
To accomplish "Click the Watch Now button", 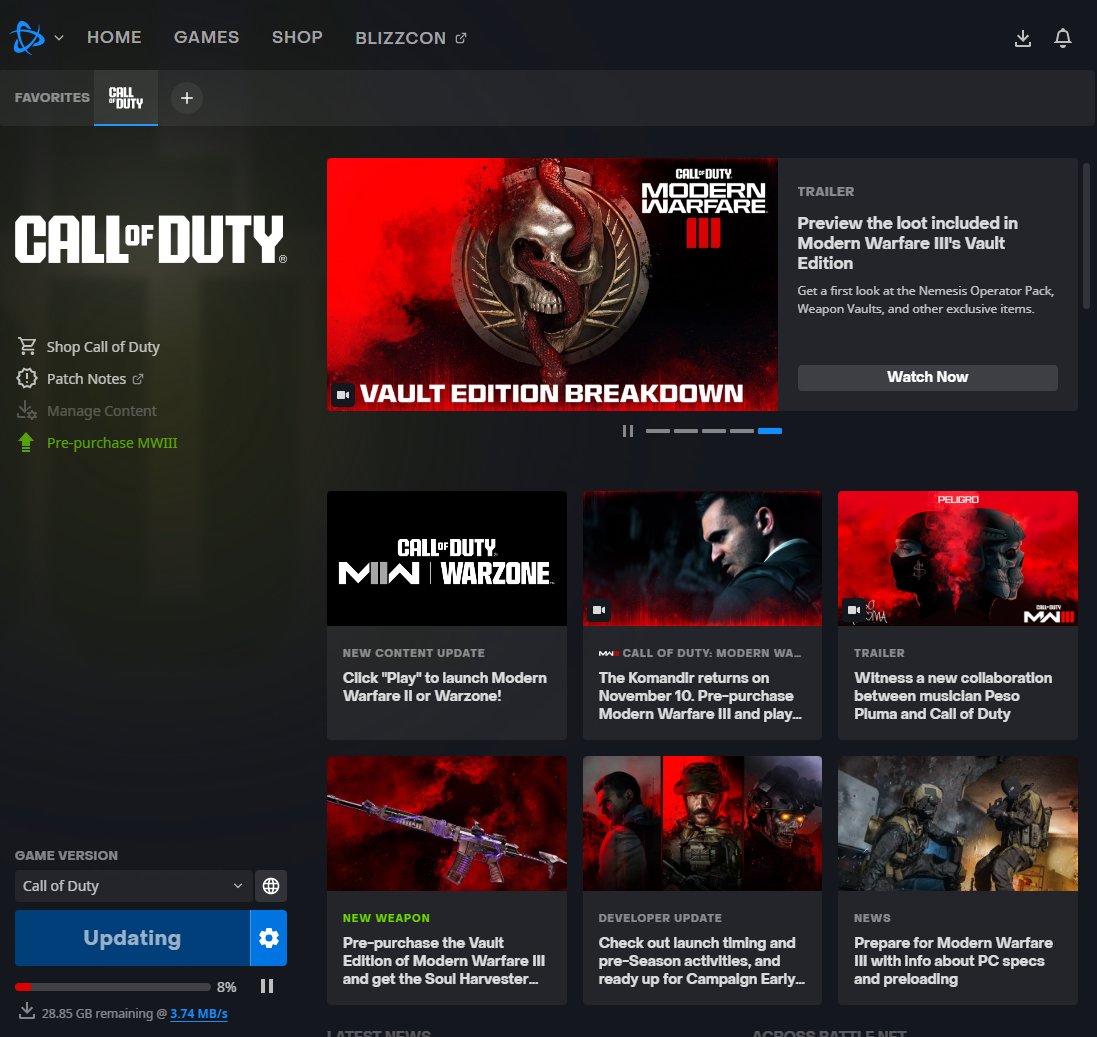I will pyautogui.click(x=927, y=377).
